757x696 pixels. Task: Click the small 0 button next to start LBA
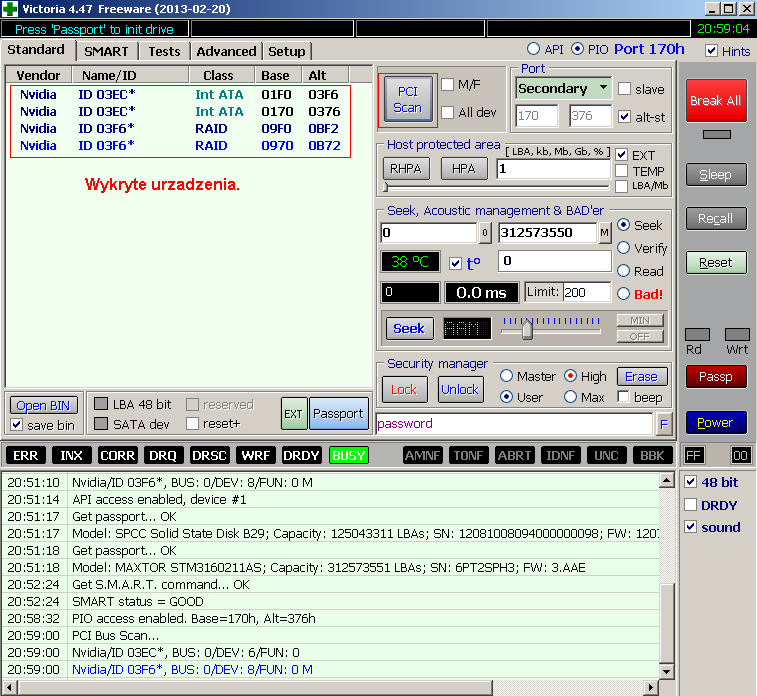[x=485, y=233]
